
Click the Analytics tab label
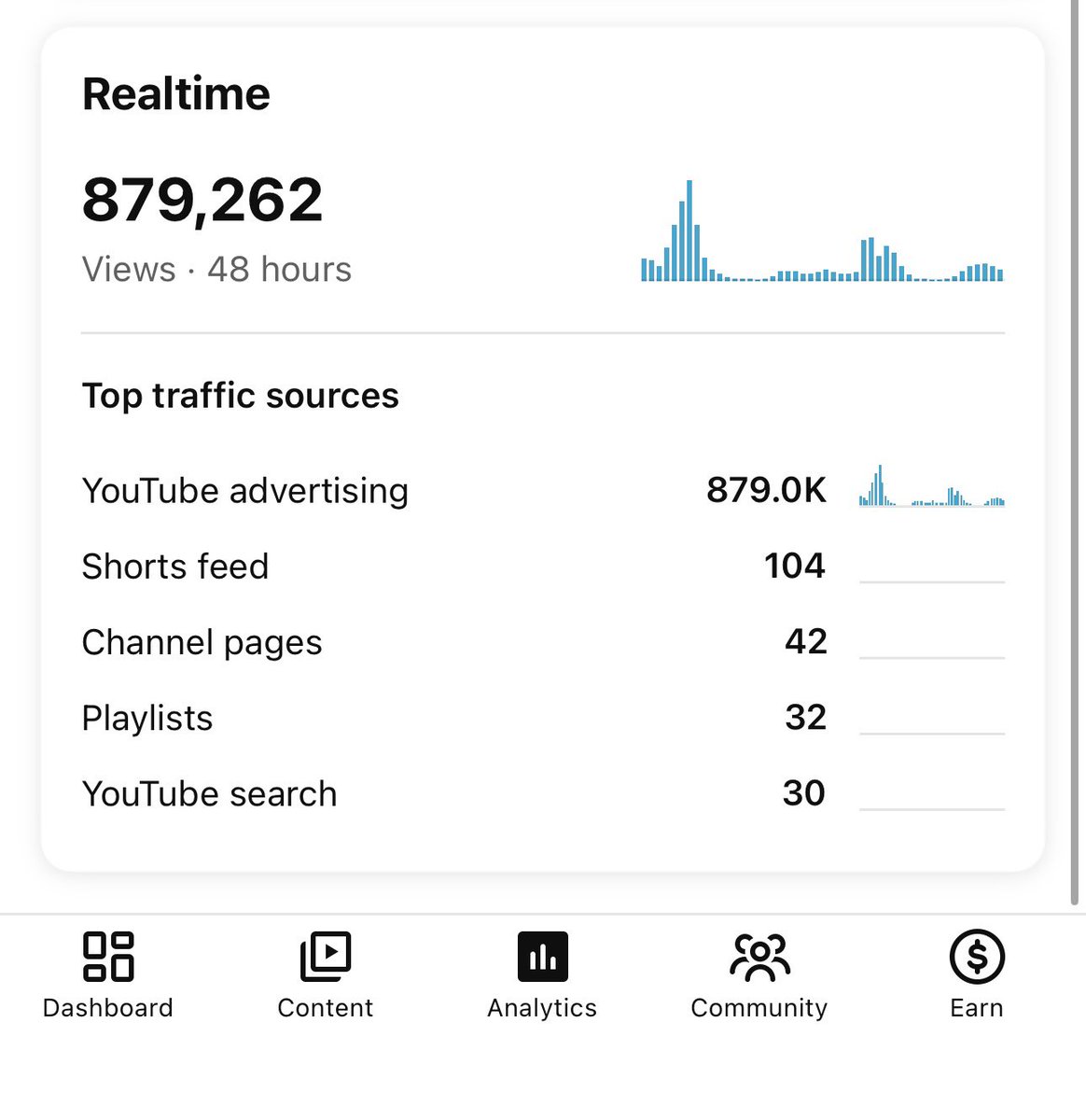tap(542, 1008)
